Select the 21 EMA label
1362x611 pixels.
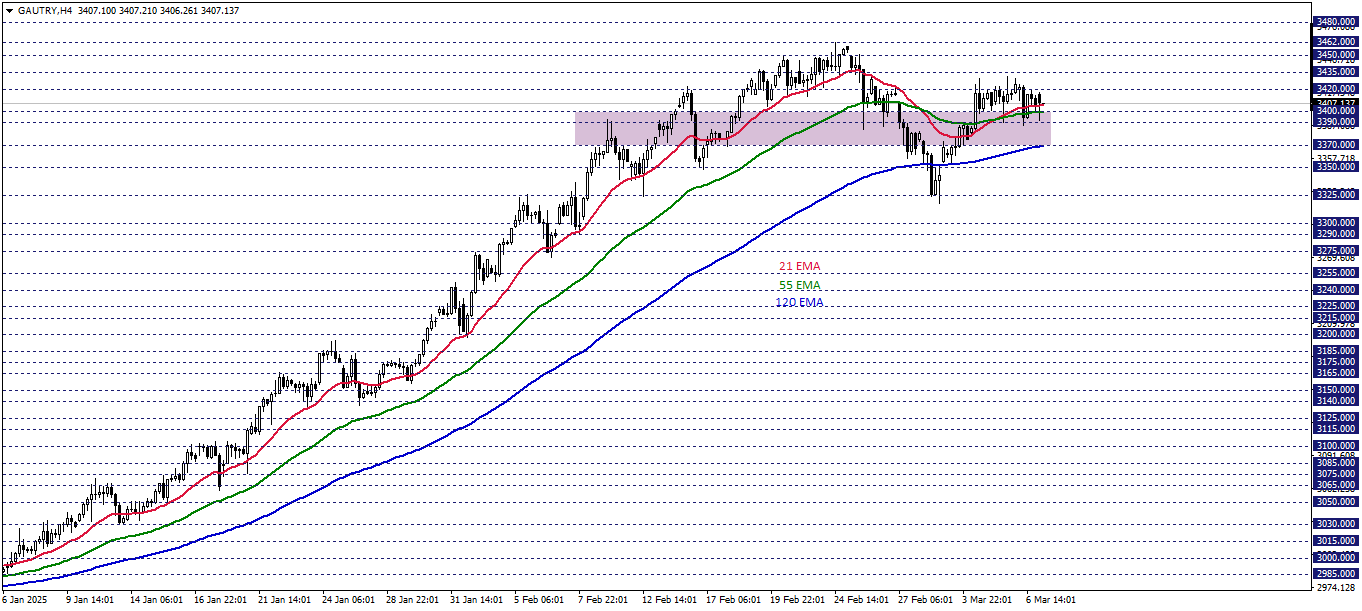(799, 266)
